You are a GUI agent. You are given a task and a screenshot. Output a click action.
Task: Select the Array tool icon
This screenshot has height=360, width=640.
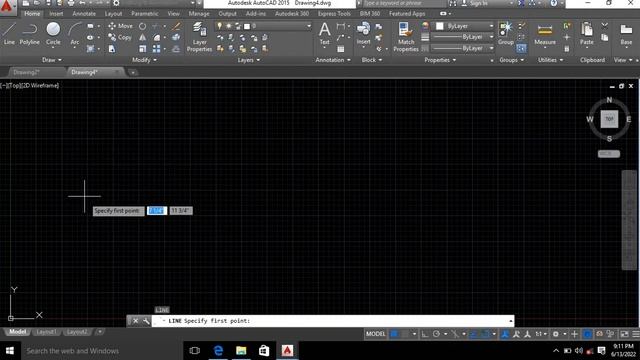click(x=156, y=49)
